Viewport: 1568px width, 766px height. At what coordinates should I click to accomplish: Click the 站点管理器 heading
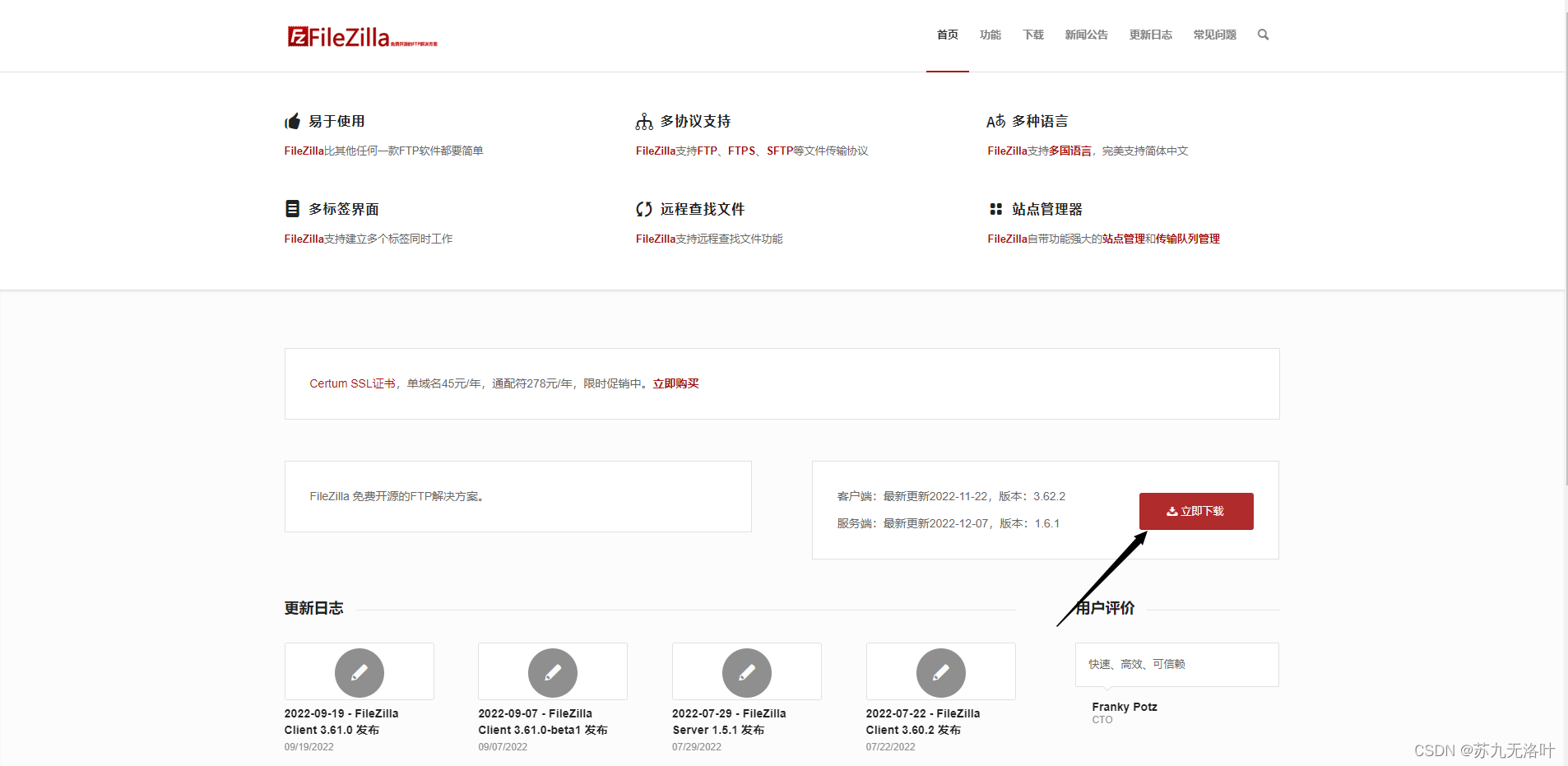click(1047, 209)
